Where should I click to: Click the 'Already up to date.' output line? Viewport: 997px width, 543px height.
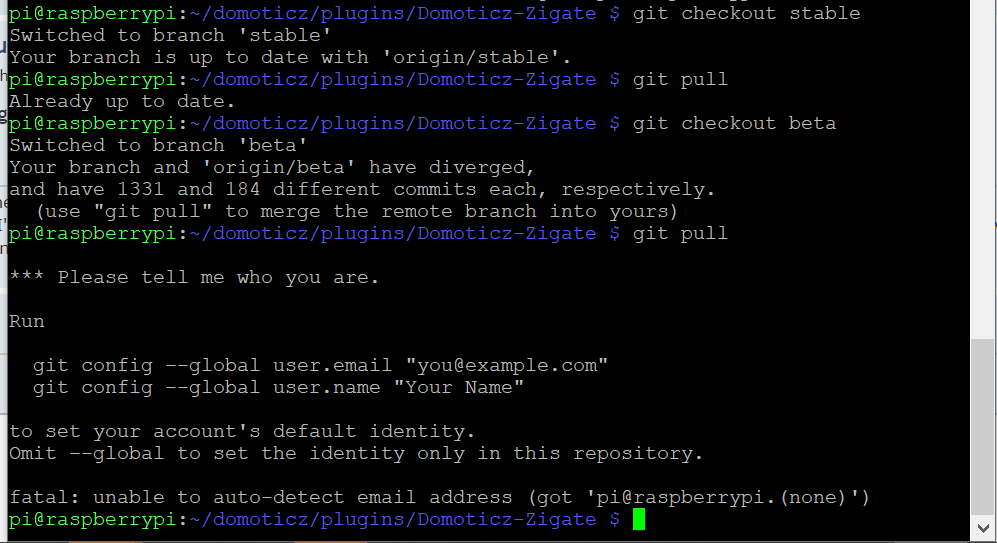(x=122, y=102)
